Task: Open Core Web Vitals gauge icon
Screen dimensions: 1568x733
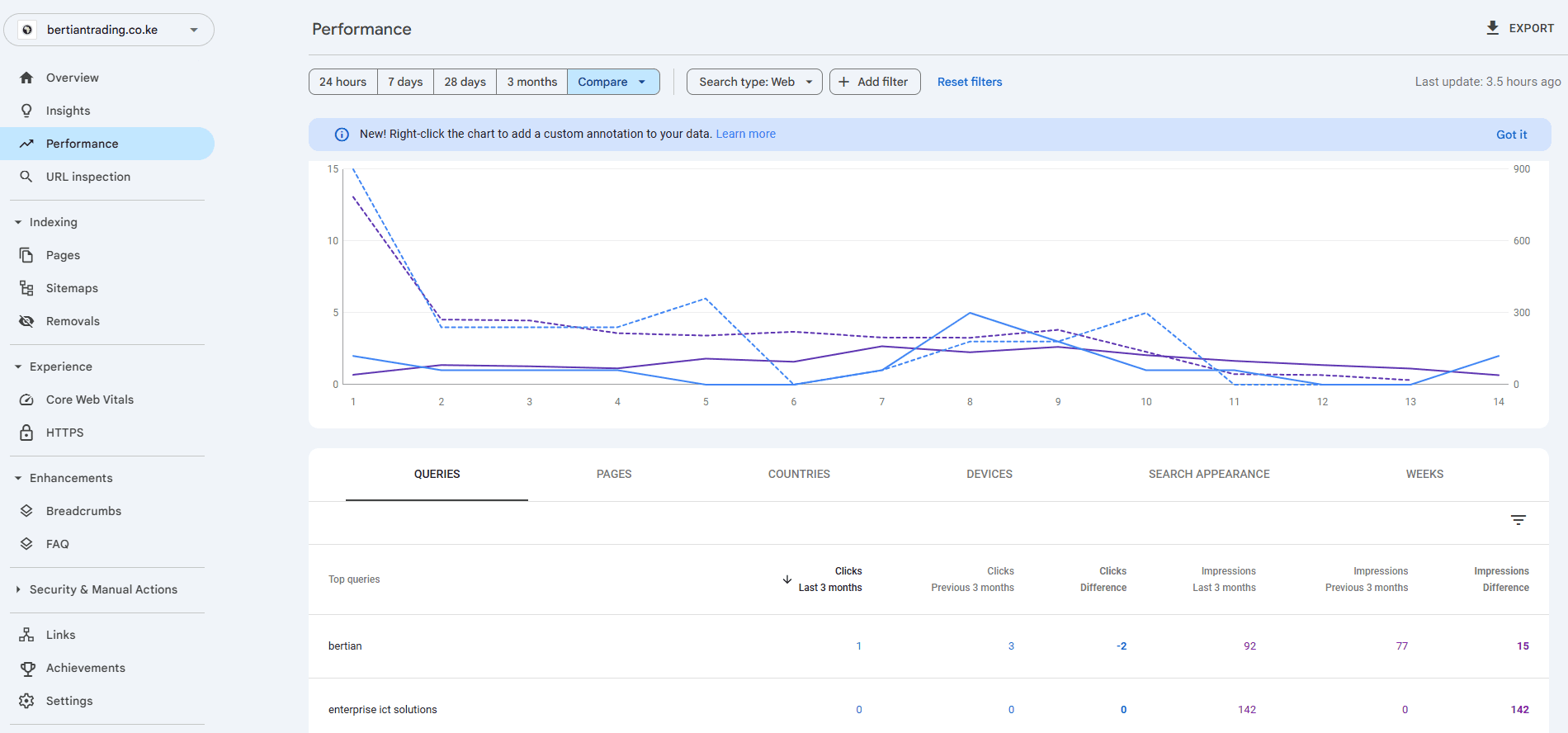Action: [26, 400]
